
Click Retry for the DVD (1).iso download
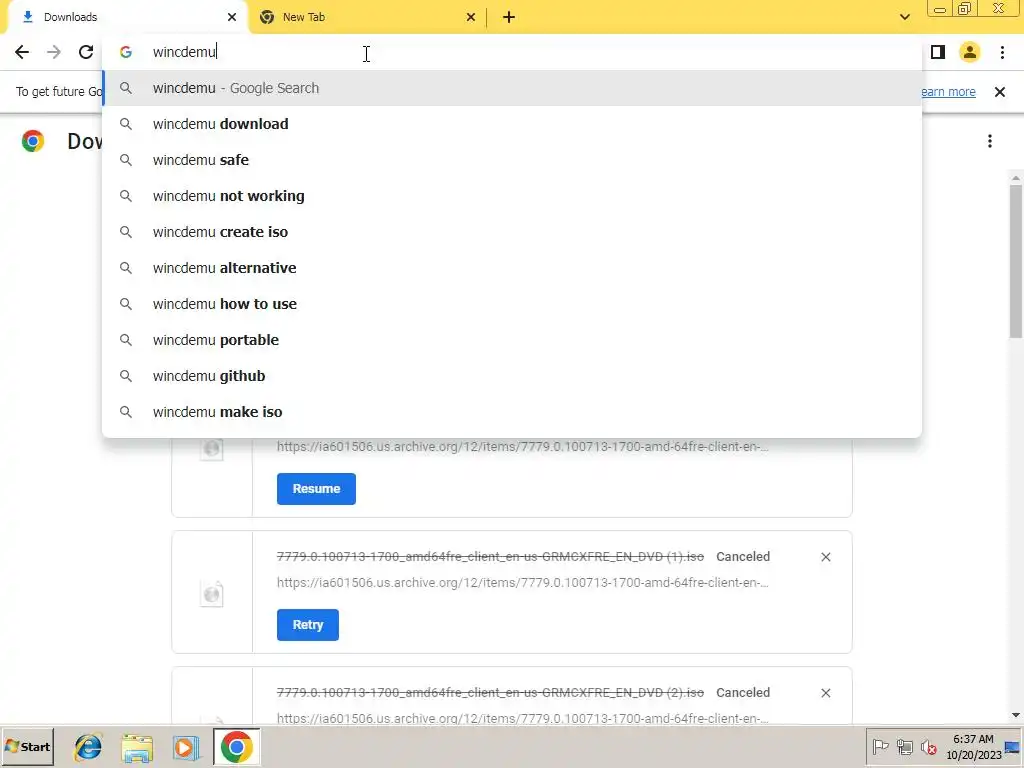(308, 625)
